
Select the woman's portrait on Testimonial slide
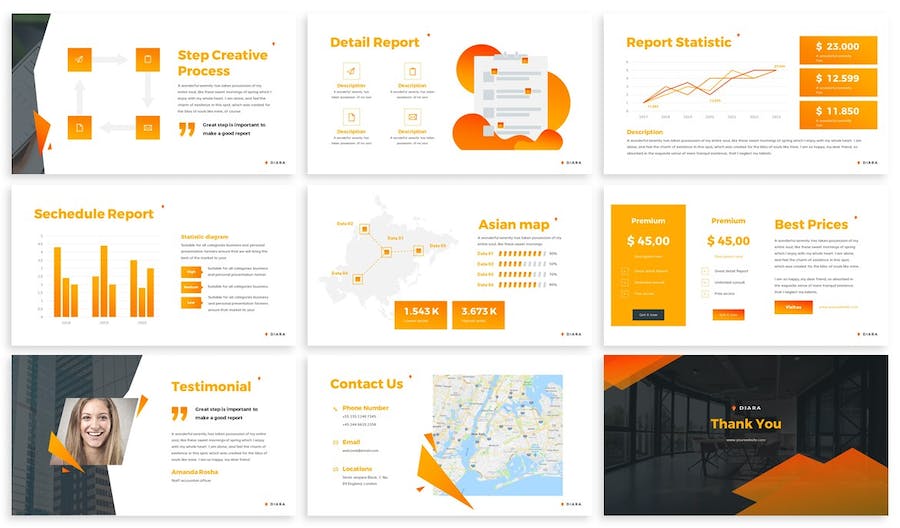(94, 431)
